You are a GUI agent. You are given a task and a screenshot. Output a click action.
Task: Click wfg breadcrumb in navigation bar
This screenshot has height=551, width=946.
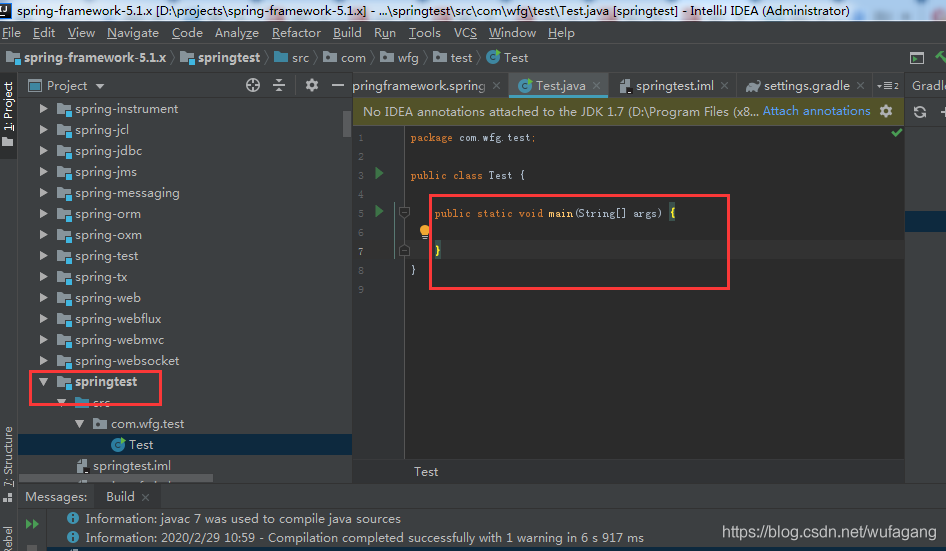pyautogui.click(x=399, y=57)
